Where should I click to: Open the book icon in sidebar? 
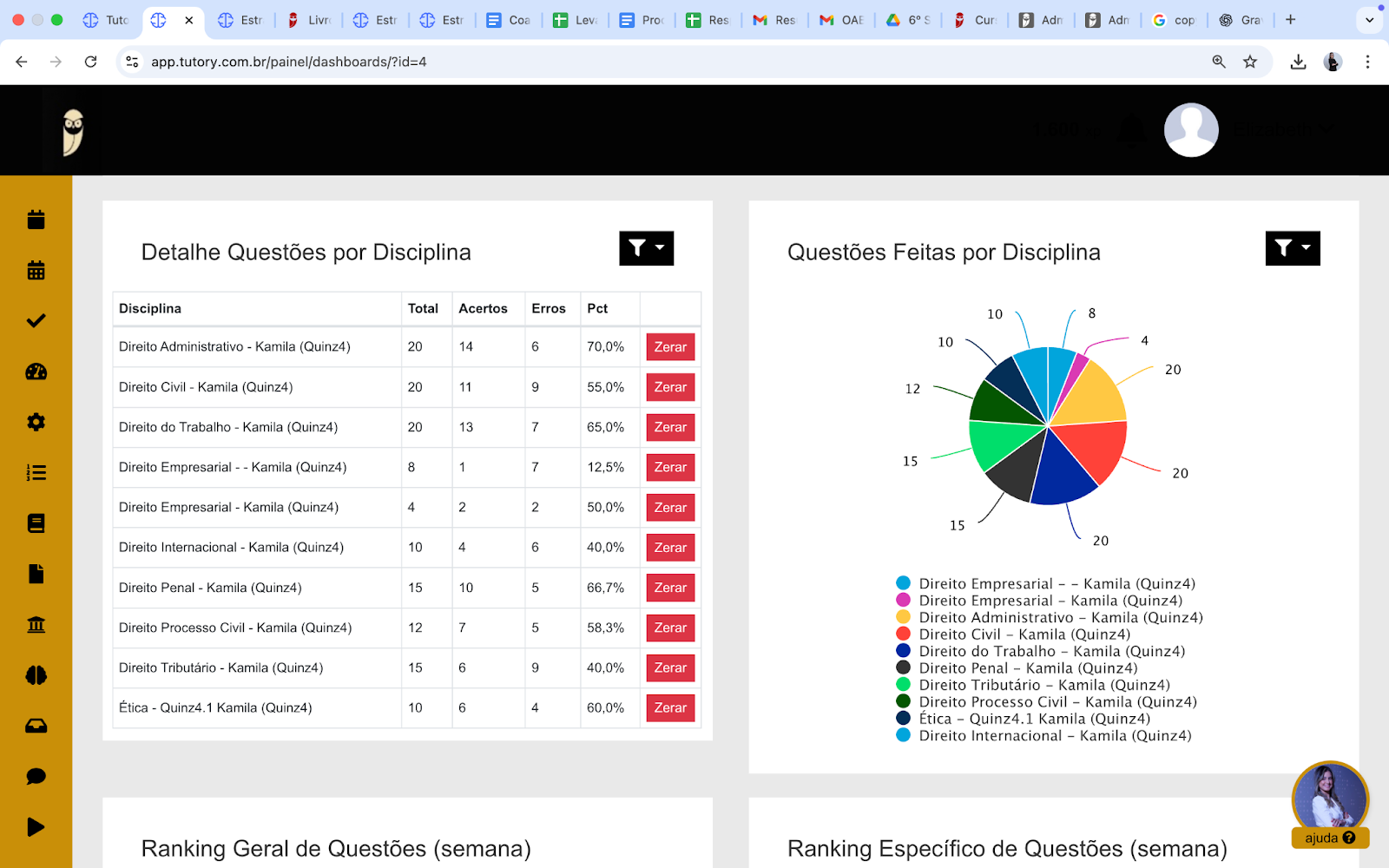(x=36, y=523)
